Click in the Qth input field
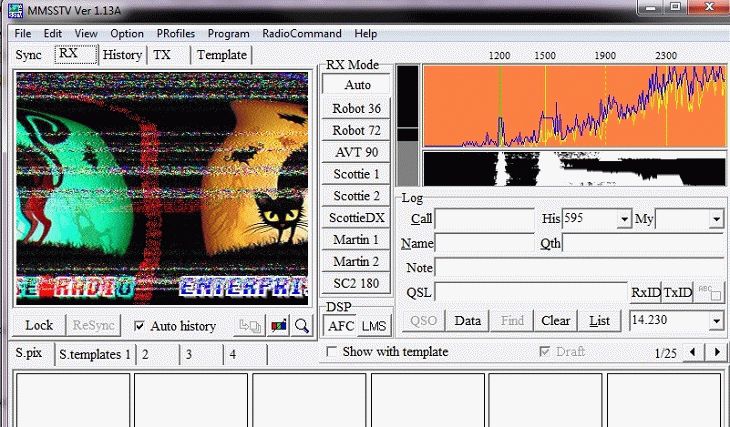The width and height of the screenshot is (730, 427). [x=643, y=243]
